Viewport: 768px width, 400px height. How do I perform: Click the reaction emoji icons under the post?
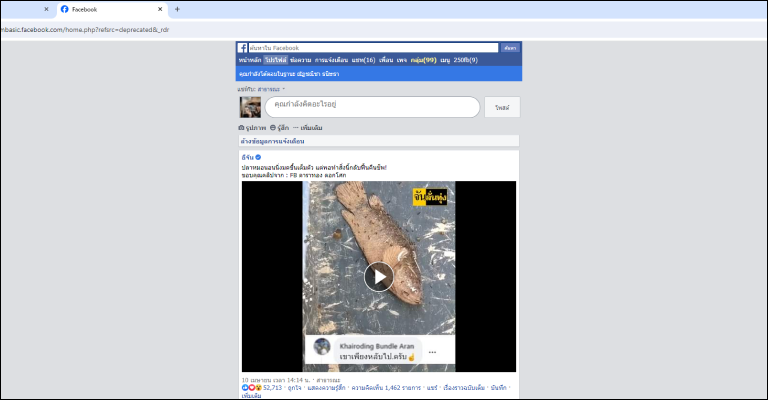[252, 388]
